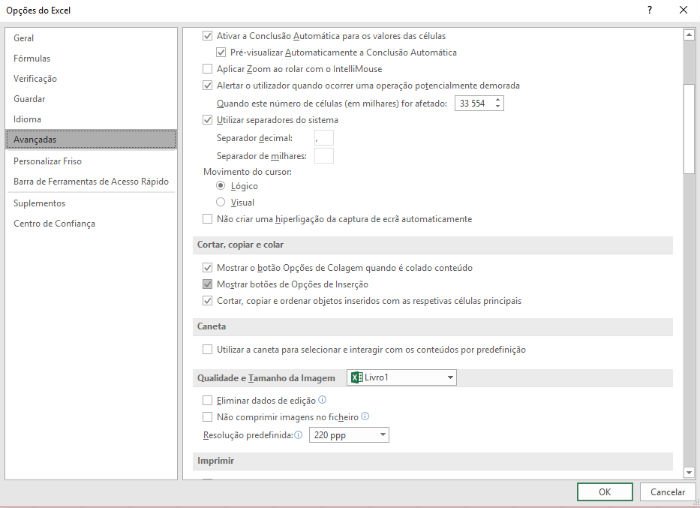Click the help question mark icon
Screen dimensions: 700x508
pyautogui.click(x=650, y=10)
